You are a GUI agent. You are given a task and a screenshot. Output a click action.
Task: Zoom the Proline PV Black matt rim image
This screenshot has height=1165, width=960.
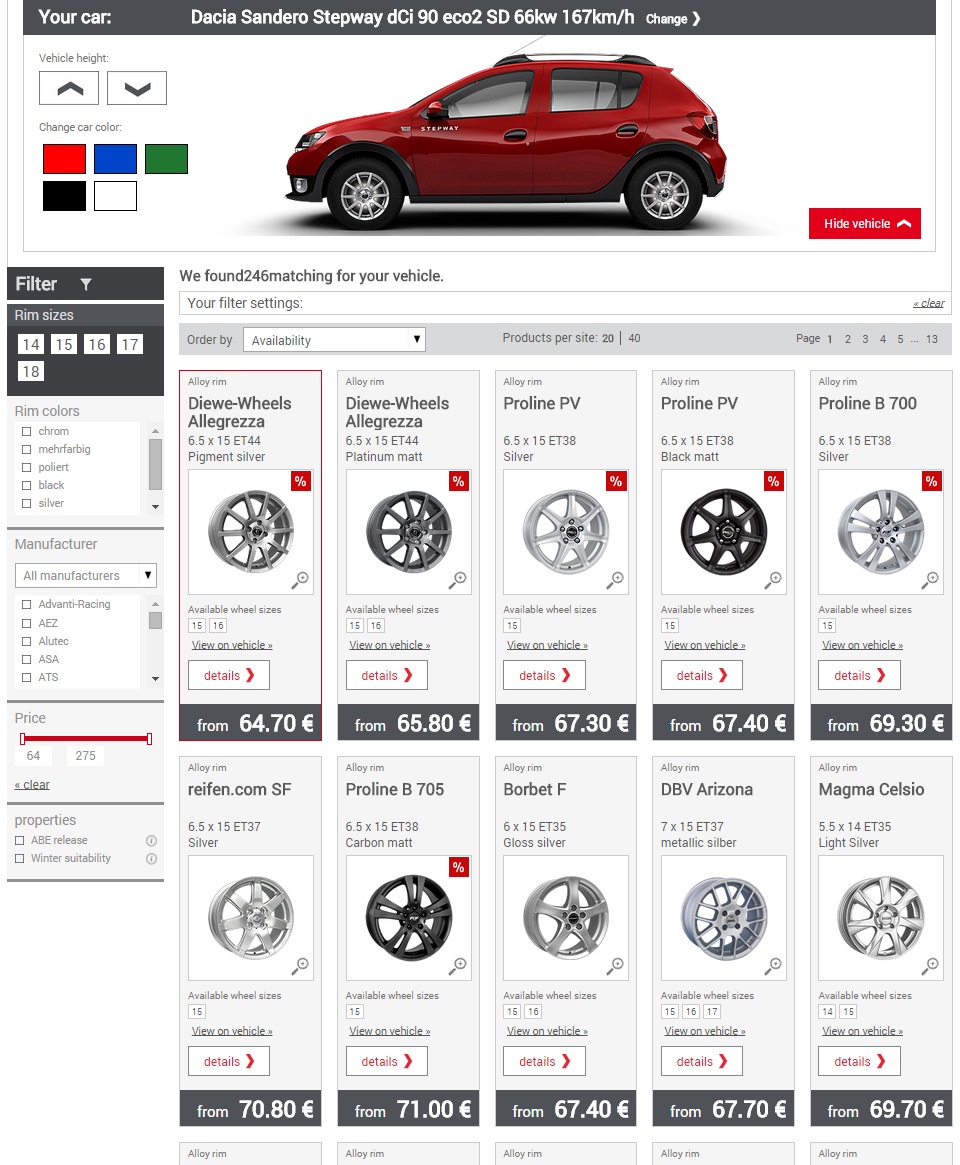point(773,580)
